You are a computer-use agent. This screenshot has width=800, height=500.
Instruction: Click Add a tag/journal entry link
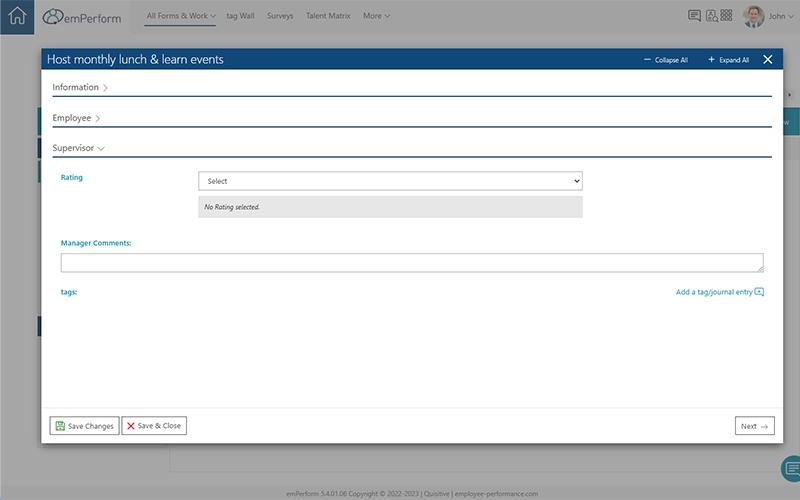coord(719,292)
